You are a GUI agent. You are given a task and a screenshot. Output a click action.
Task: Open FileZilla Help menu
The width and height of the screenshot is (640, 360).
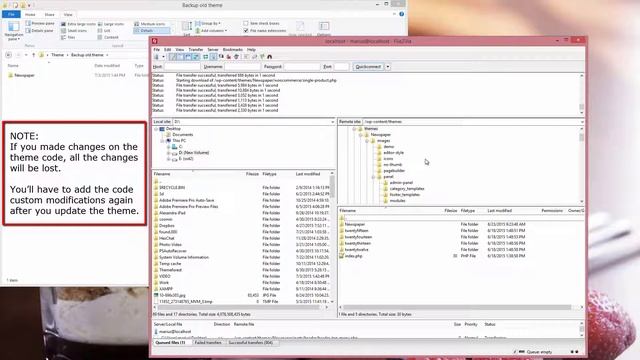tap(251, 50)
